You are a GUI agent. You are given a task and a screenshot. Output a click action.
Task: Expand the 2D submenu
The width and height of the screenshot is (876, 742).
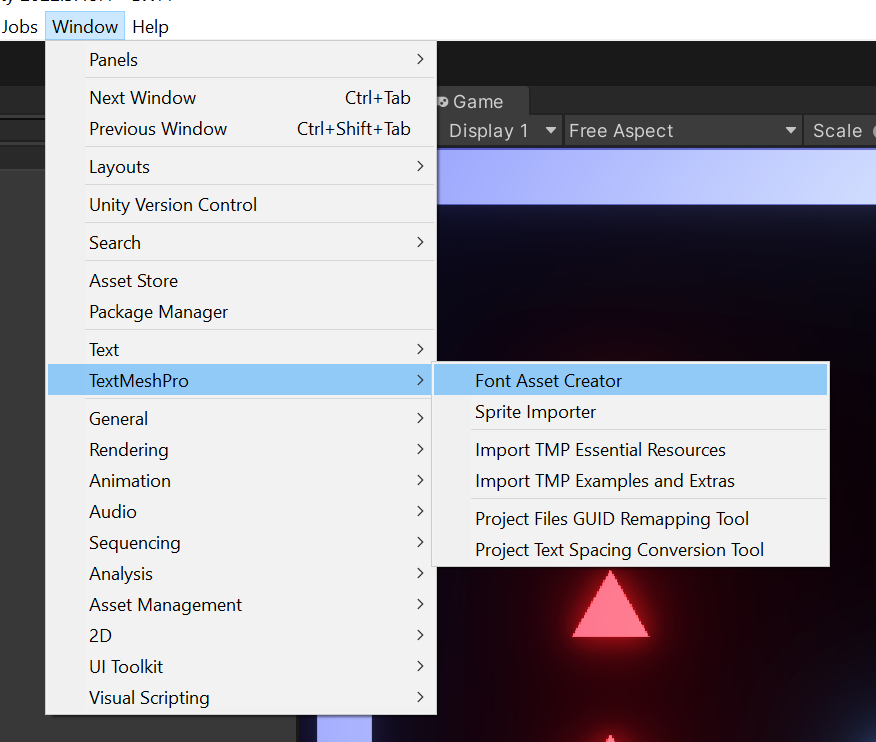(x=240, y=636)
